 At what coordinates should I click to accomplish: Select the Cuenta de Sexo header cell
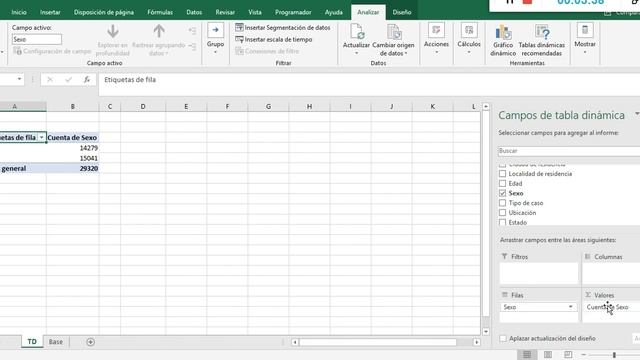pyautogui.click(x=72, y=138)
